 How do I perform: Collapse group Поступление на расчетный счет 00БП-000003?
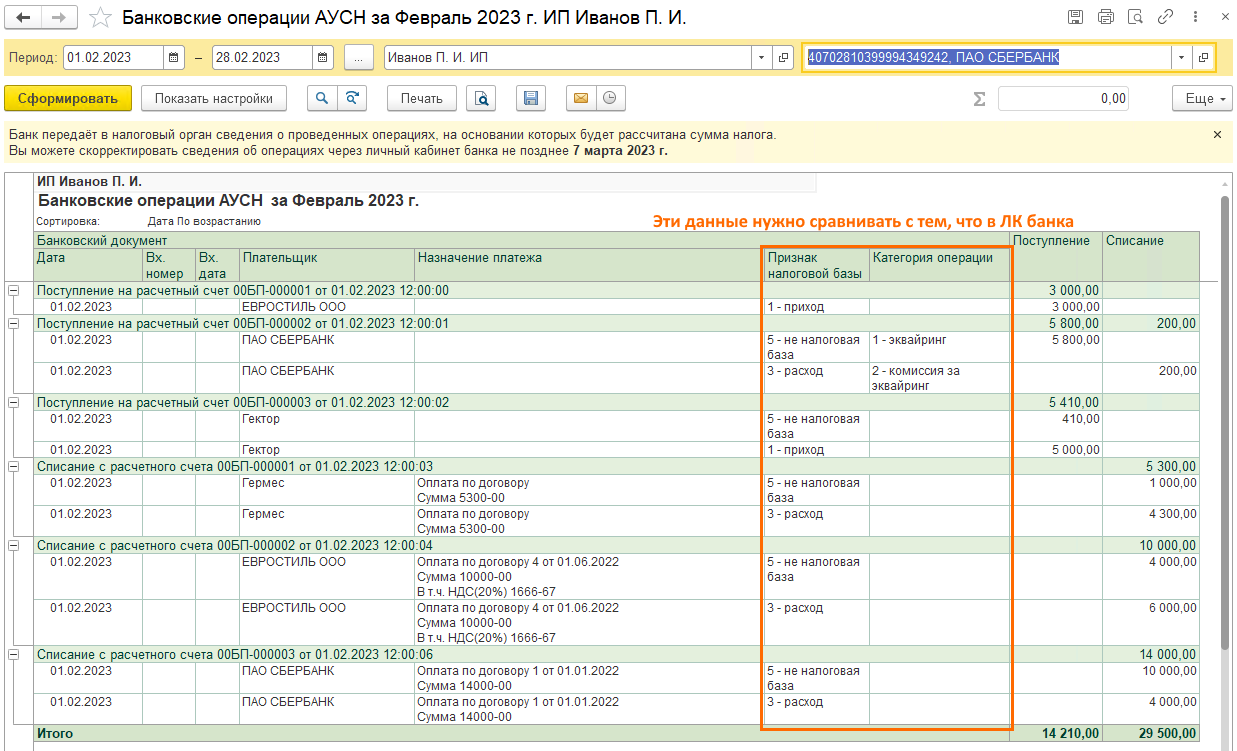(14, 402)
